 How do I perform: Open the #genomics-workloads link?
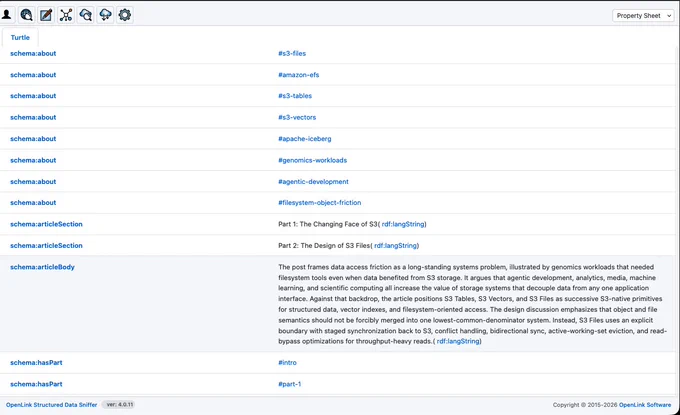tap(312, 160)
